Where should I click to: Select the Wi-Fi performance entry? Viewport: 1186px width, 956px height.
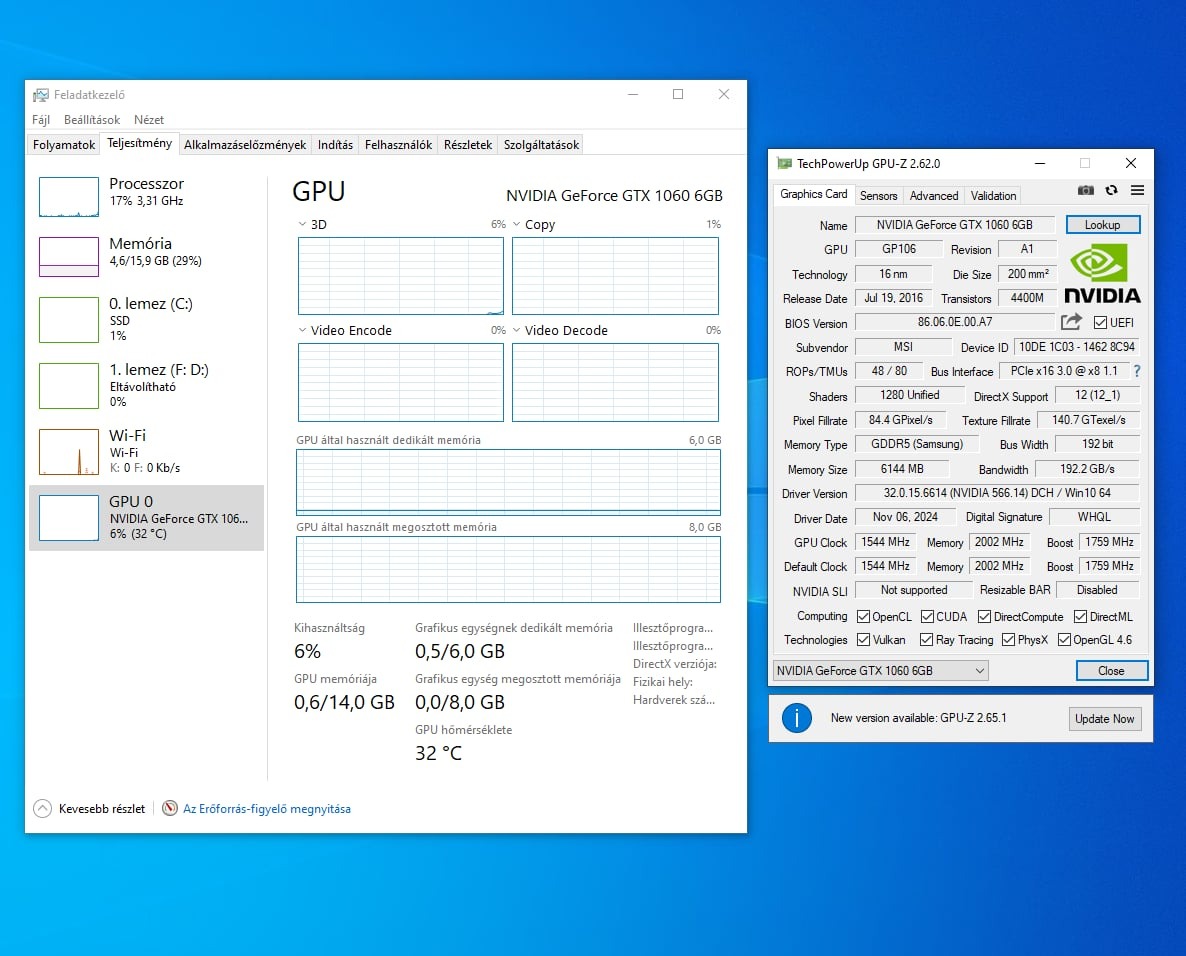pyautogui.click(x=146, y=451)
